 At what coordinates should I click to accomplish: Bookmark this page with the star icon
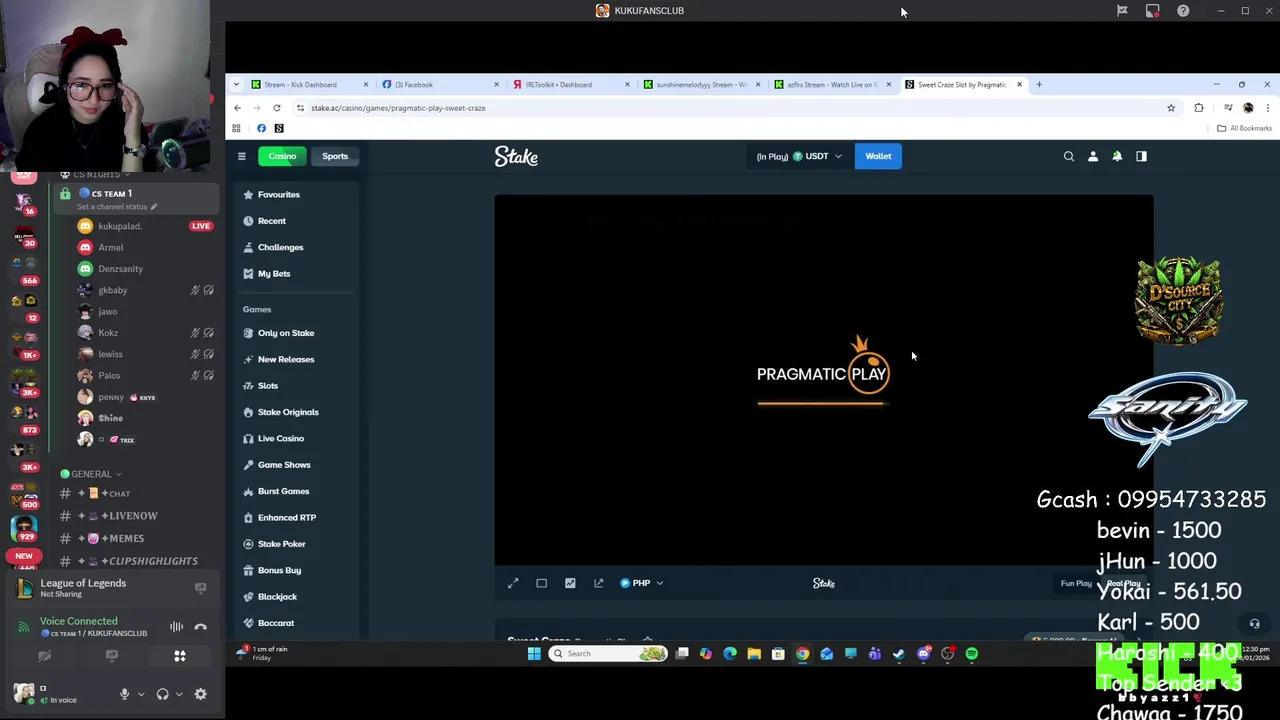(1171, 108)
